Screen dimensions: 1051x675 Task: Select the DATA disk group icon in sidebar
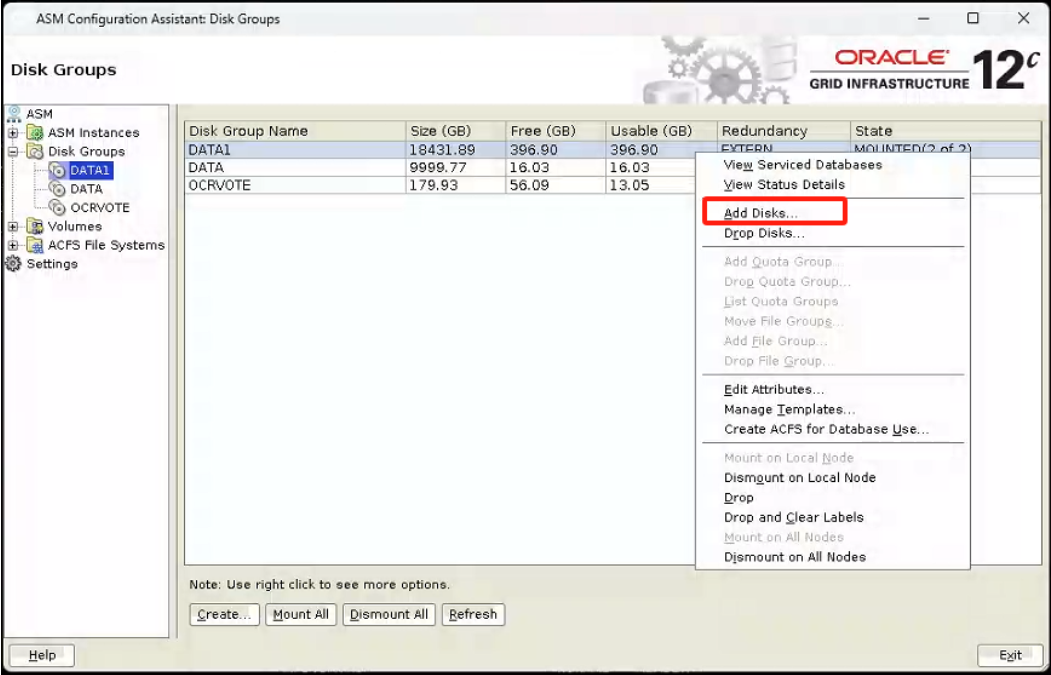(x=57, y=188)
